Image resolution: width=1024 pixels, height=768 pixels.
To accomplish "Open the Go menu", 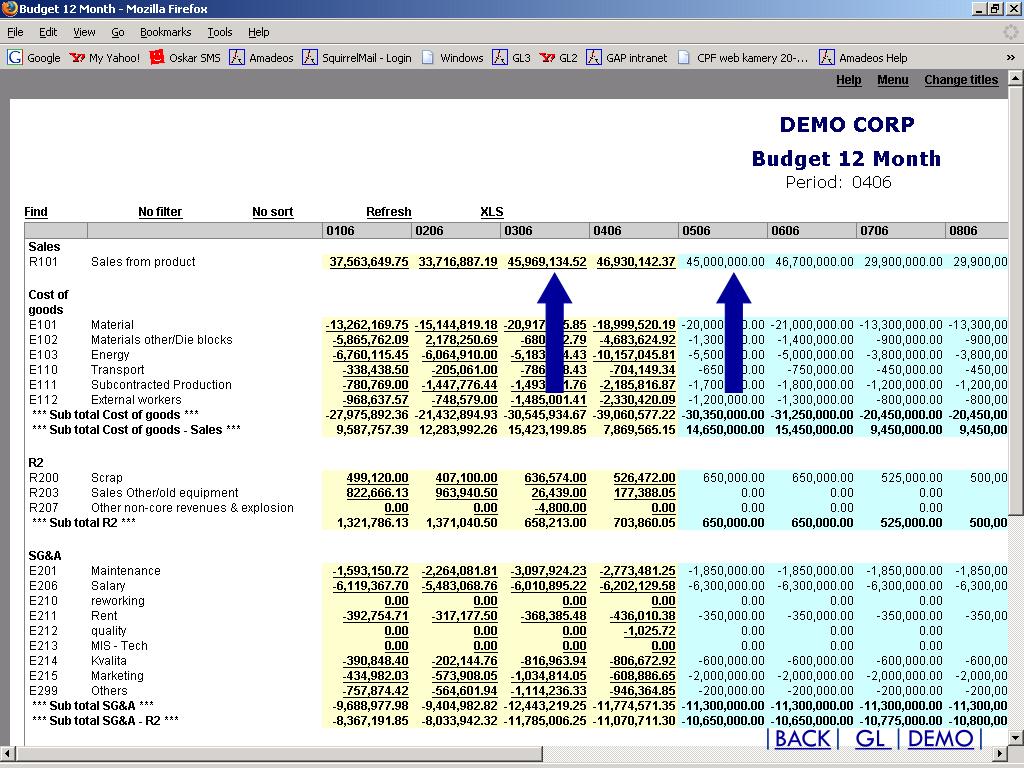I will pos(118,32).
